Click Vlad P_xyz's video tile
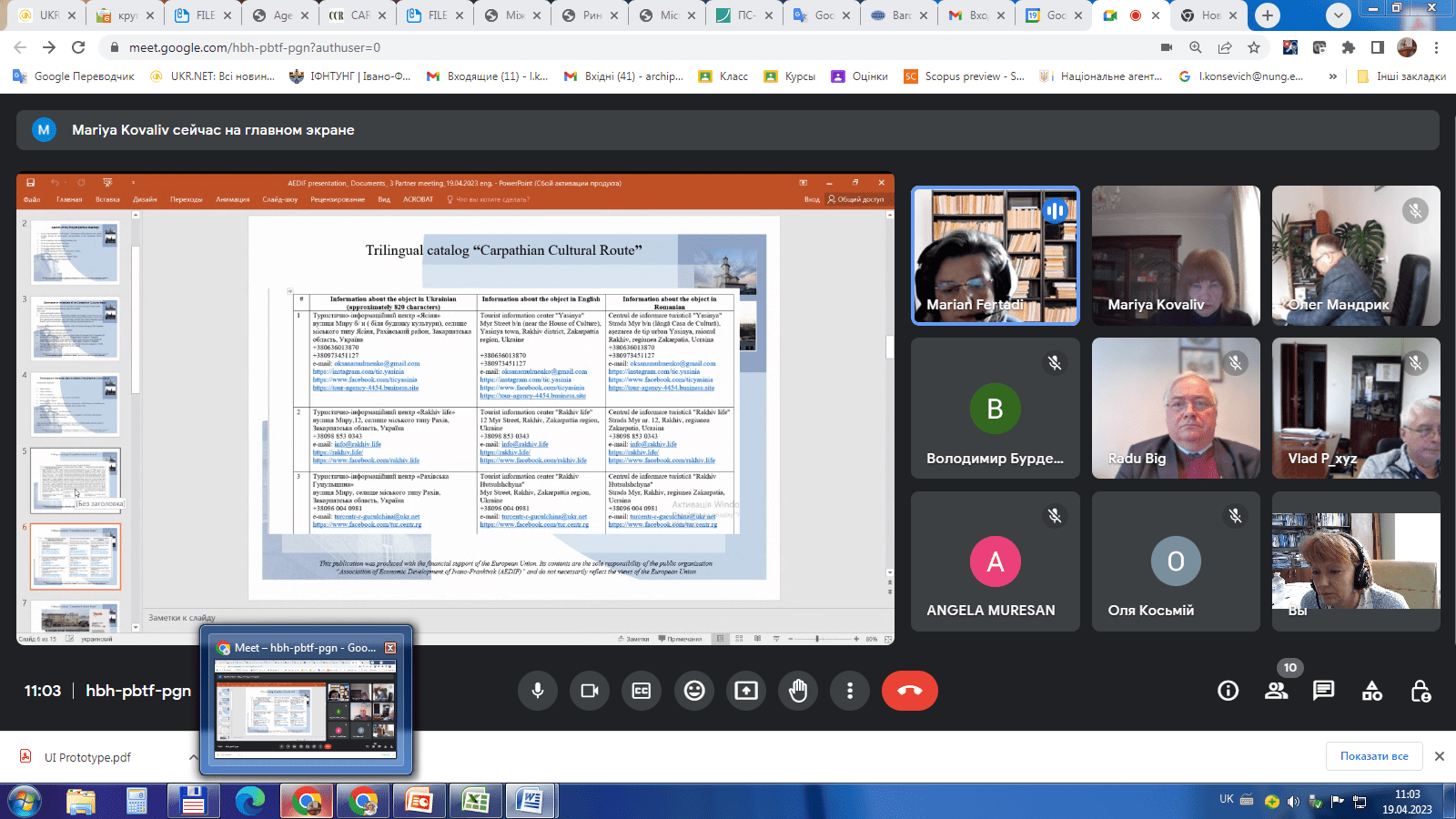Image resolution: width=1456 pixels, height=819 pixels. tap(1356, 409)
